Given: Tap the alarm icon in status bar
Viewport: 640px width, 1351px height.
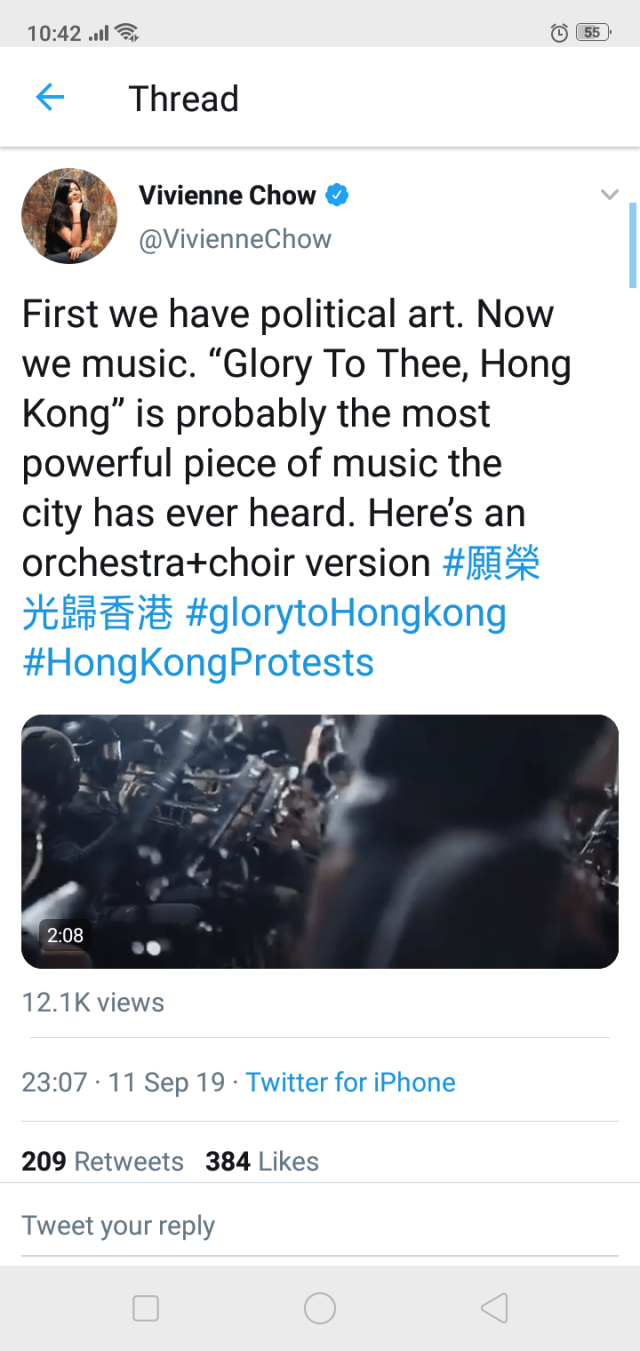Looking at the screenshot, I should click(x=559, y=33).
